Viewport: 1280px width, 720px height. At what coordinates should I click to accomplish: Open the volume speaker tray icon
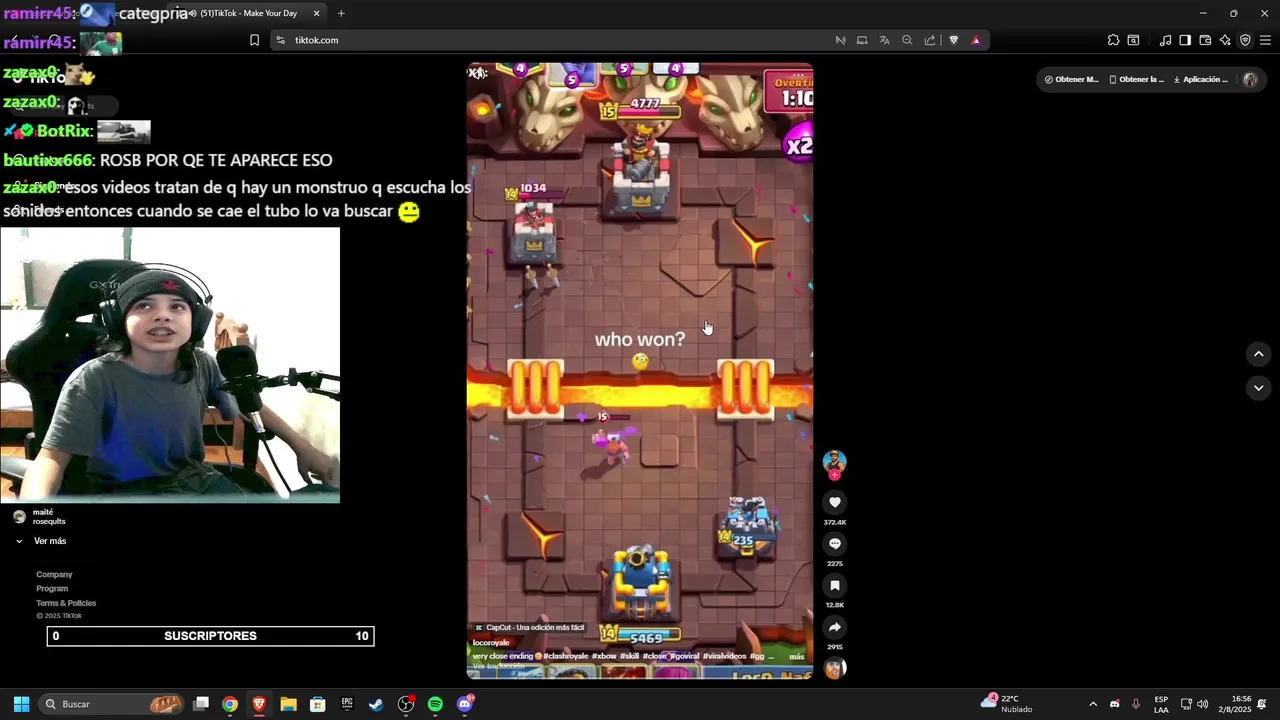pyautogui.click(x=1203, y=704)
